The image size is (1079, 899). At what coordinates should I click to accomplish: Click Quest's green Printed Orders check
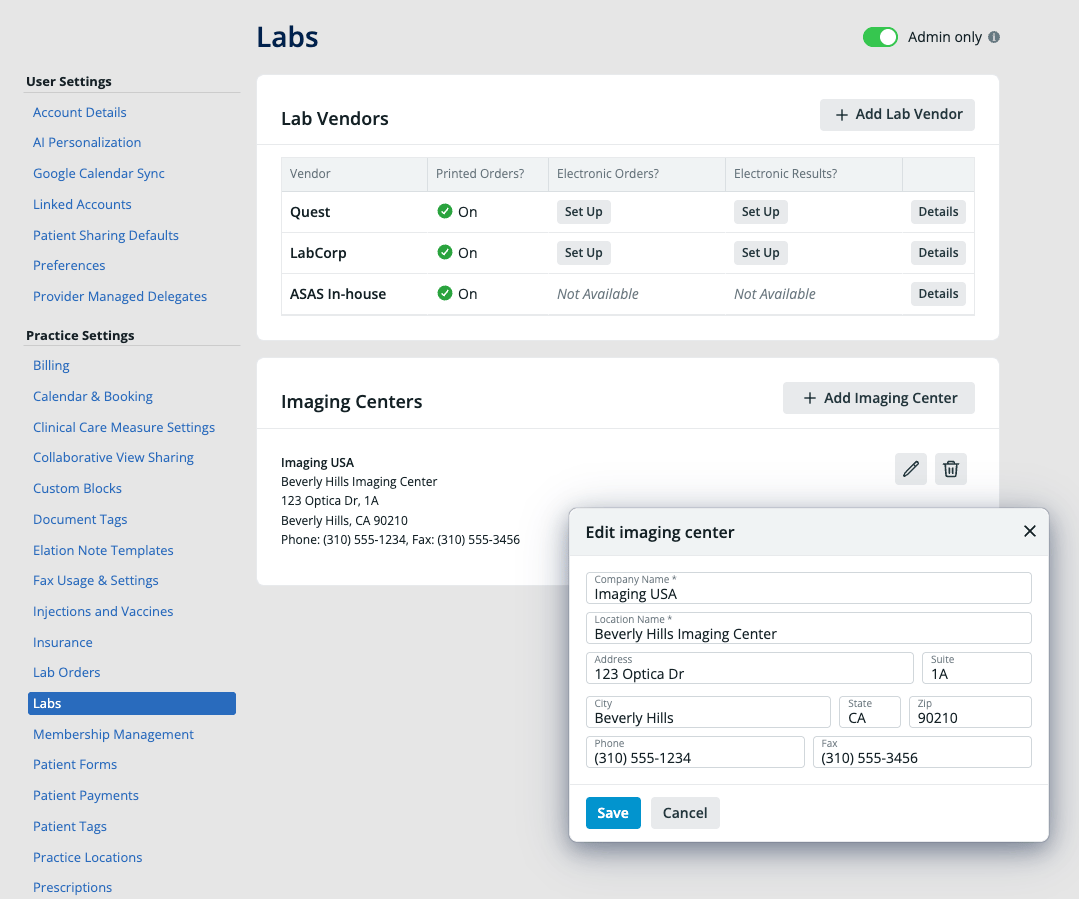(445, 211)
